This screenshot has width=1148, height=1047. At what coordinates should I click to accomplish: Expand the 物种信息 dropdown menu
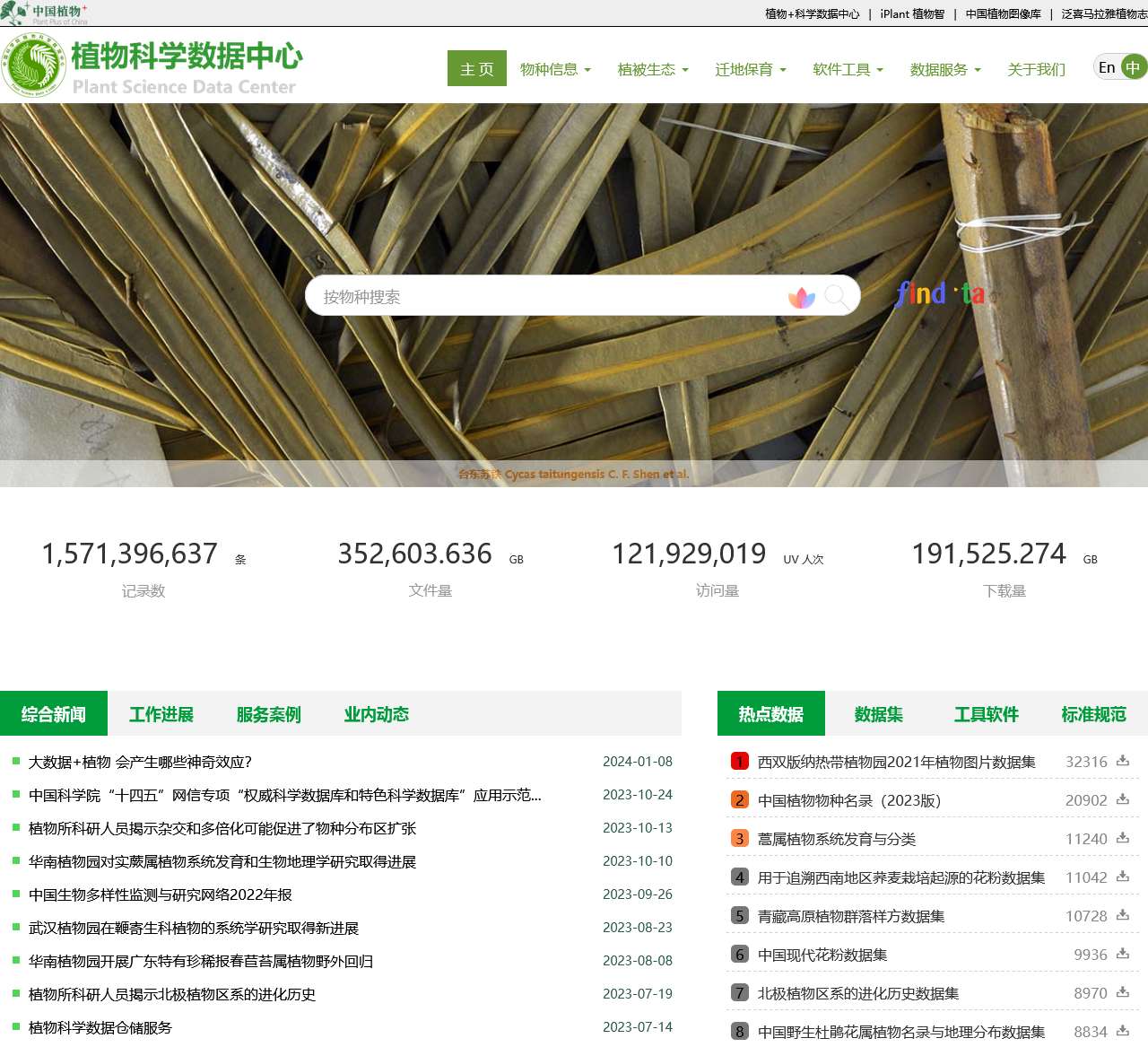(555, 69)
